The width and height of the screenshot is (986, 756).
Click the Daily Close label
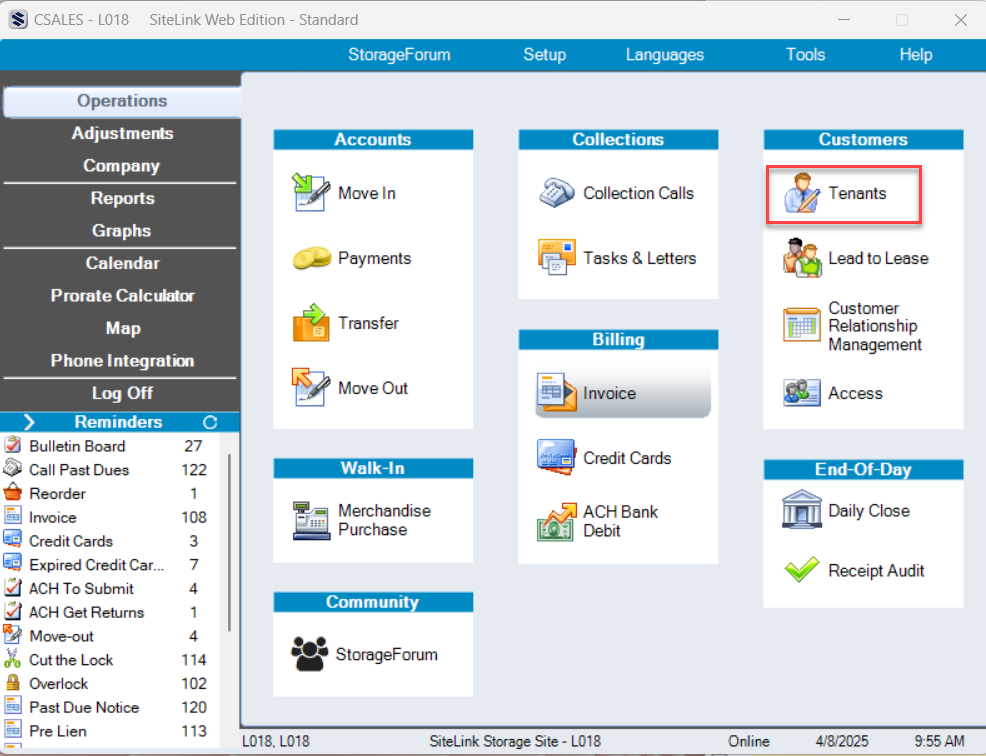pyautogui.click(x=868, y=510)
